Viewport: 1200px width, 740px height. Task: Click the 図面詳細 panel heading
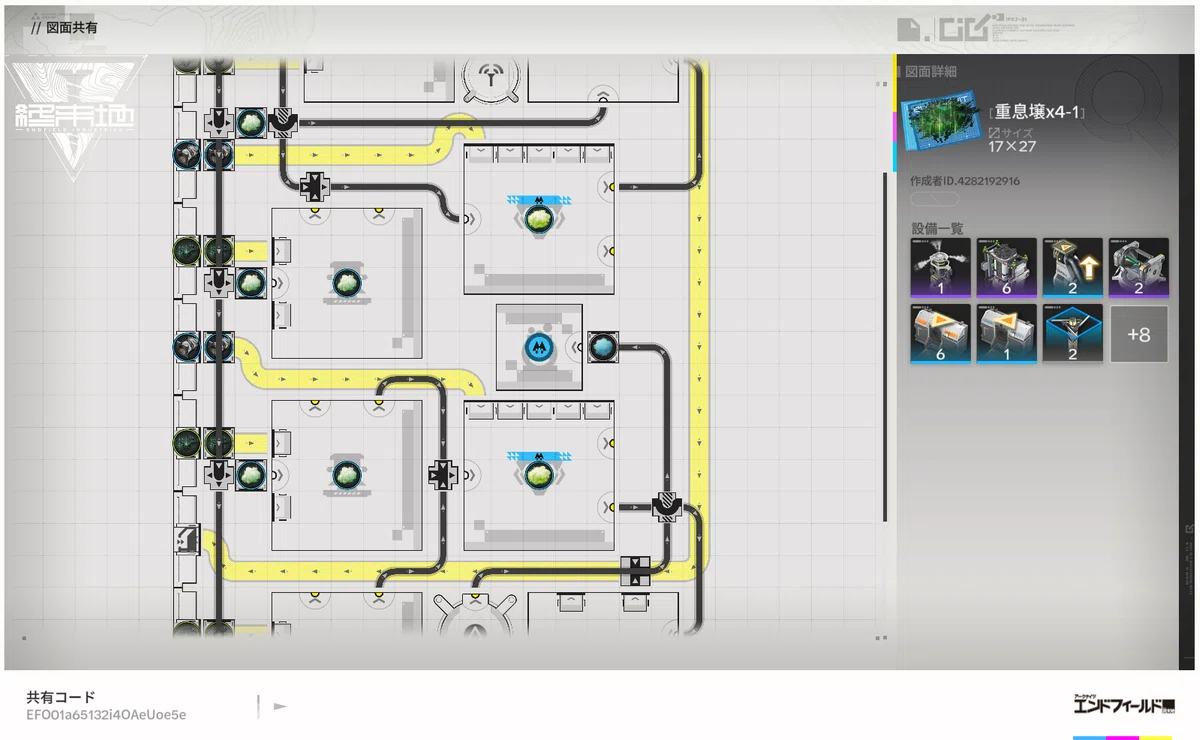pos(930,72)
